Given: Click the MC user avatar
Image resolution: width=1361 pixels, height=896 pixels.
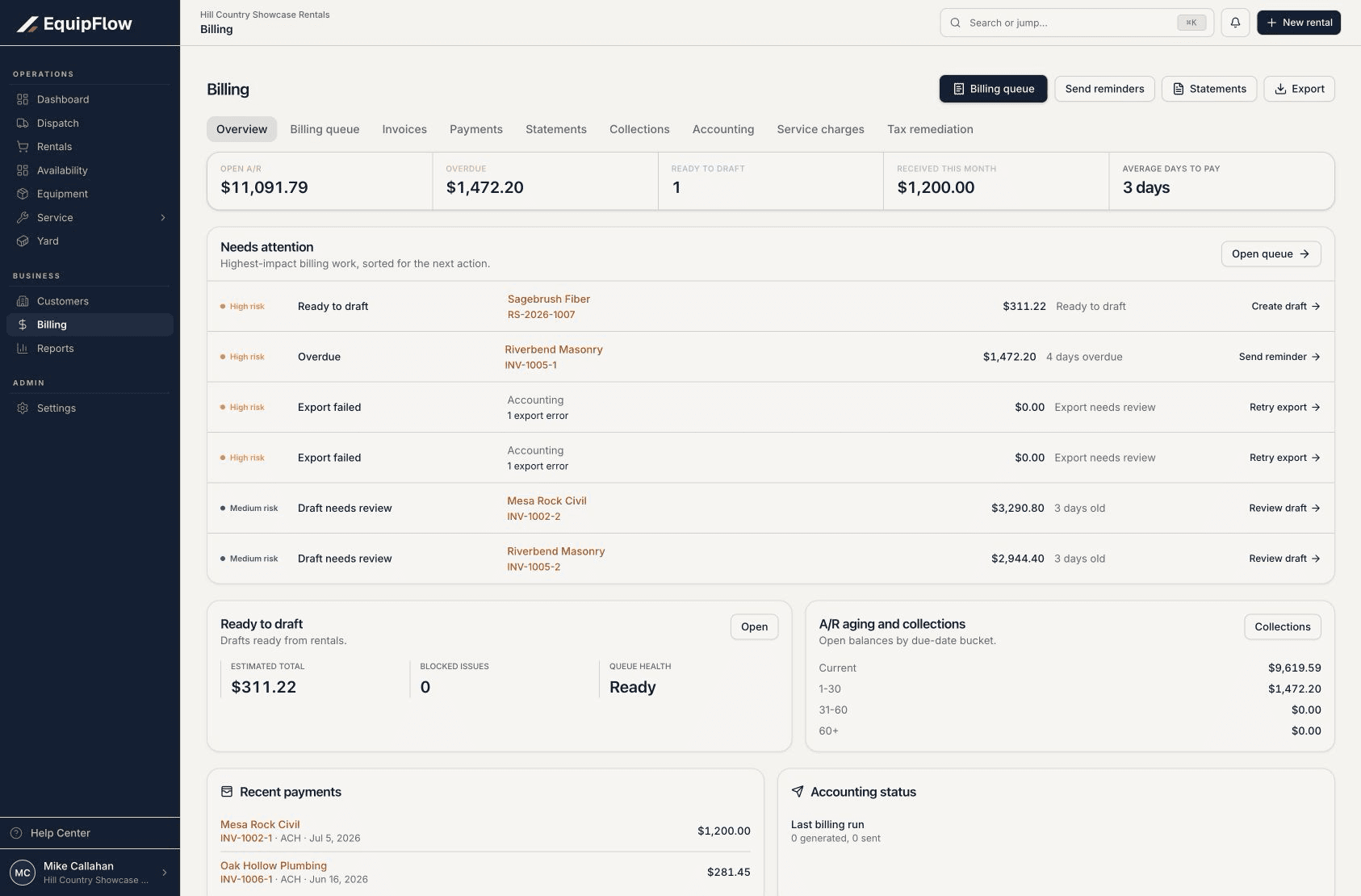Looking at the screenshot, I should 23,873.
